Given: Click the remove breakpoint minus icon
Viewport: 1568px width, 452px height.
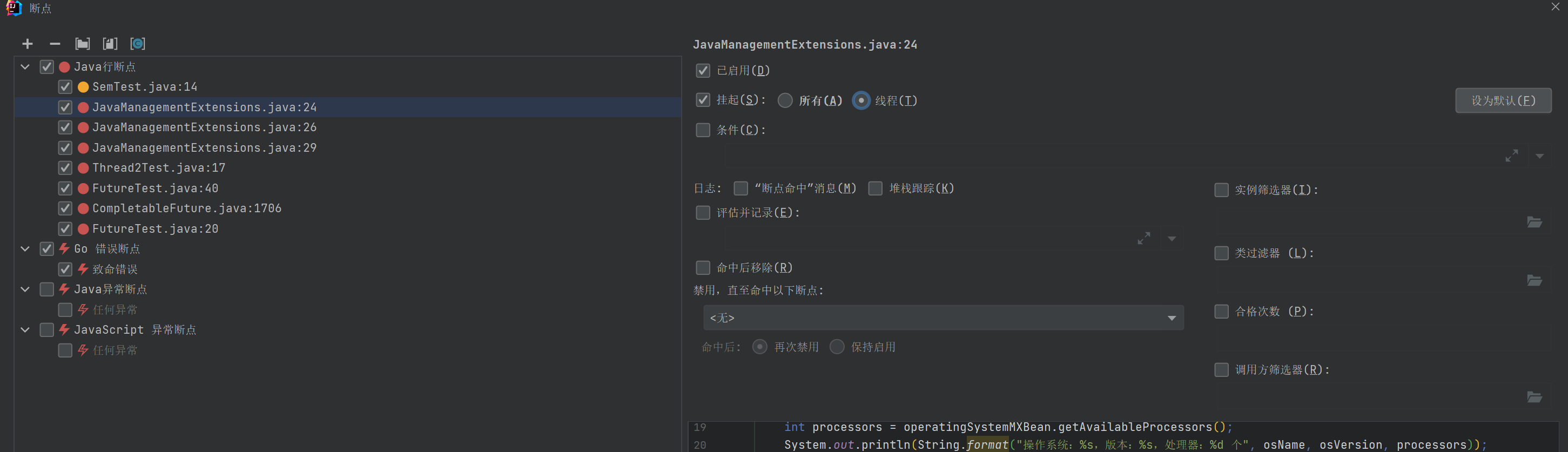Looking at the screenshot, I should point(55,44).
